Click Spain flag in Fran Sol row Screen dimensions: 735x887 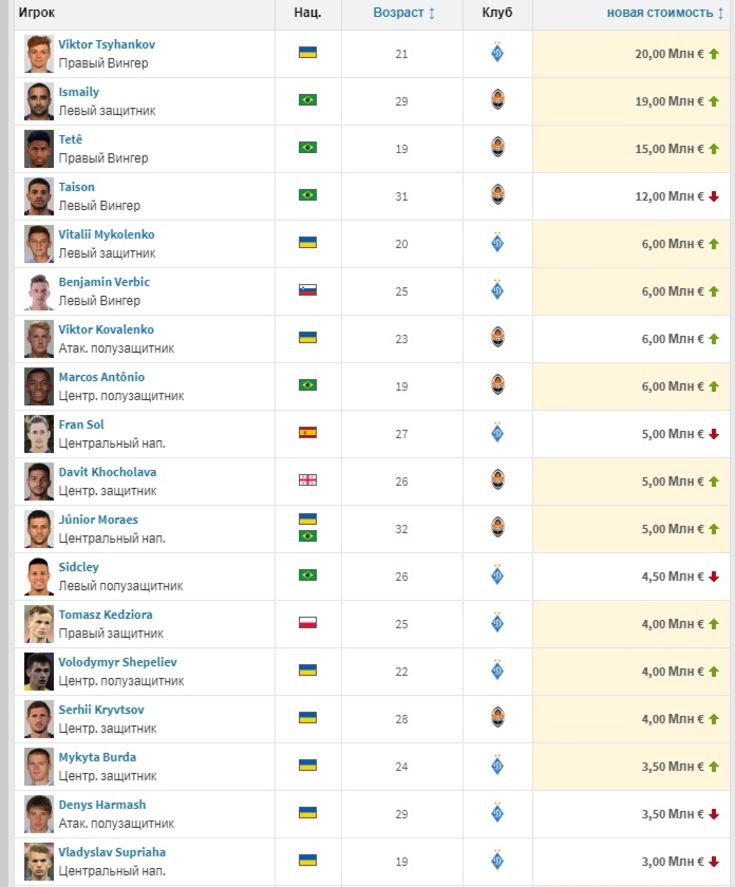[308, 433]
